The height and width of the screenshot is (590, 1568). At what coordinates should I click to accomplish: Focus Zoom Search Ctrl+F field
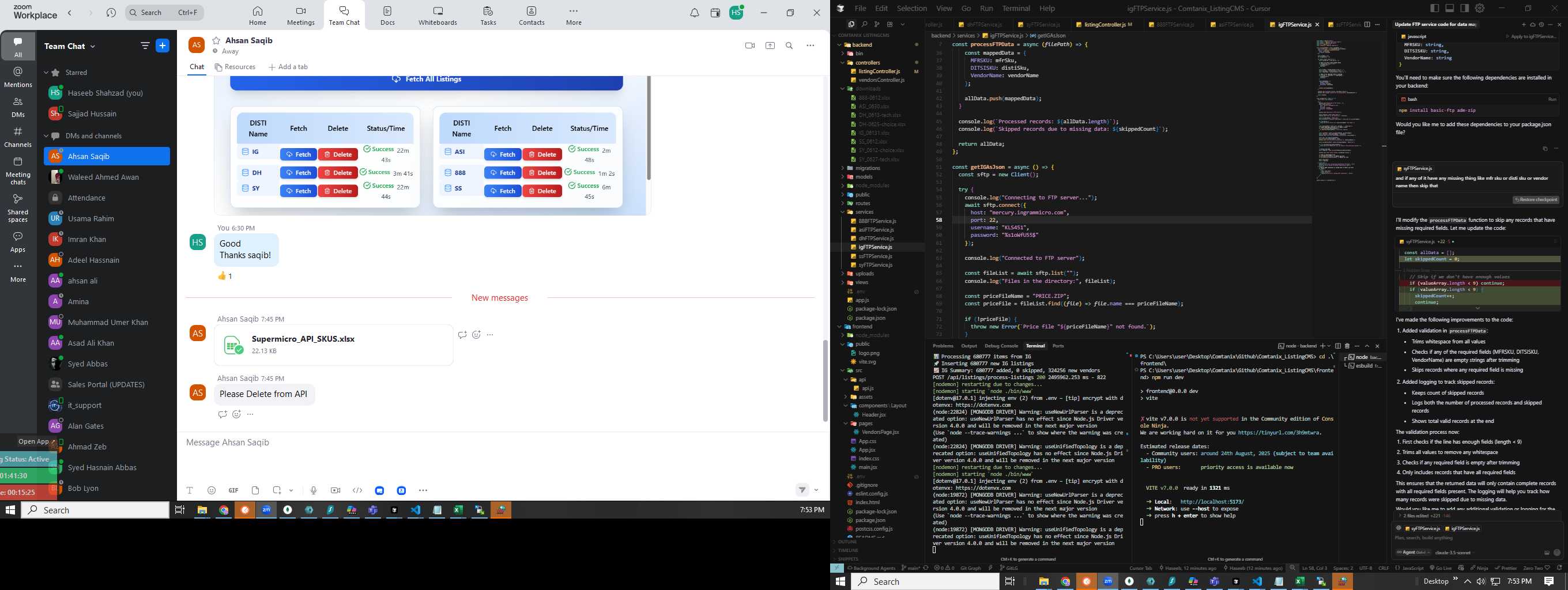pyautogui.click(x=165, y=13)
